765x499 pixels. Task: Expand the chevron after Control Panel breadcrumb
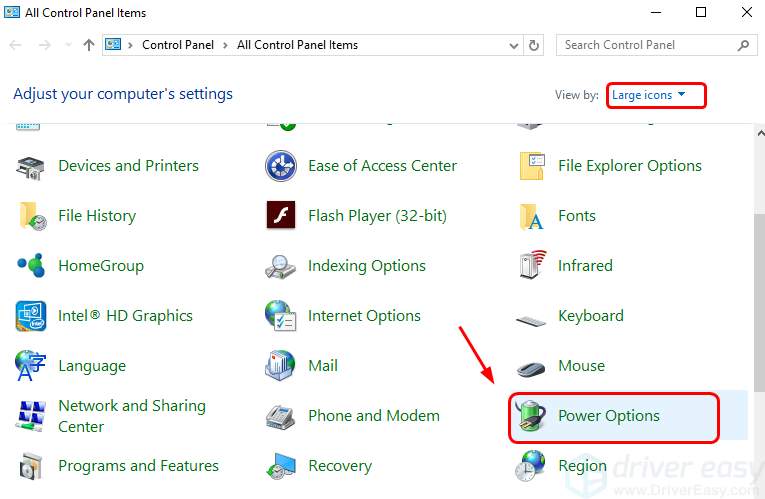(225, 45)
